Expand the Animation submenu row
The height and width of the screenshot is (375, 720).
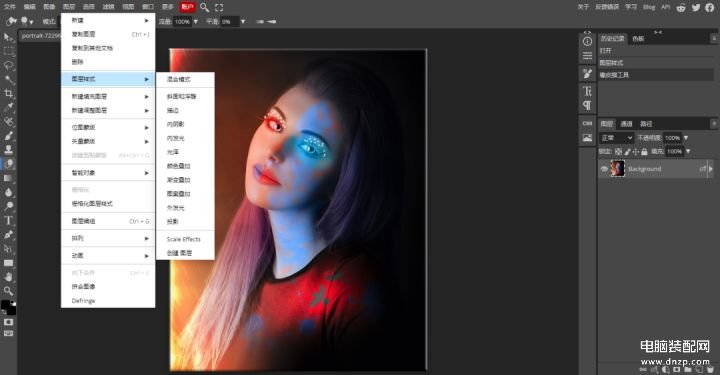pyautogui.click(x=108, y=256)
